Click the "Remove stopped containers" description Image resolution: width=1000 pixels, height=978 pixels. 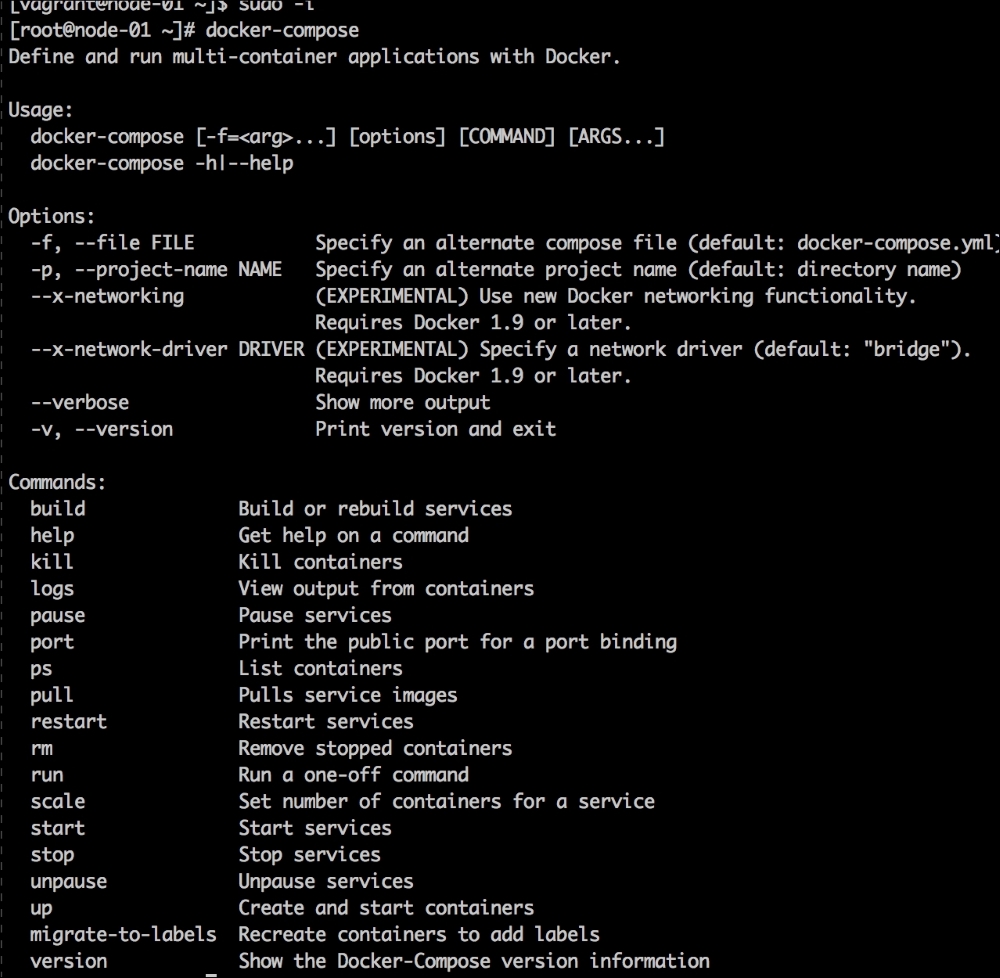(x=375, y=749)
